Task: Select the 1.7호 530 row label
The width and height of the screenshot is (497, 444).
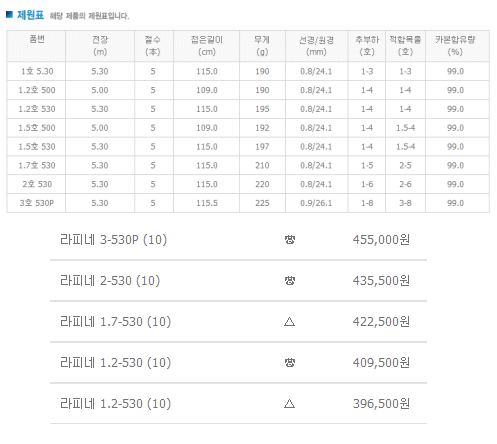Action: [x=36, y=165]
